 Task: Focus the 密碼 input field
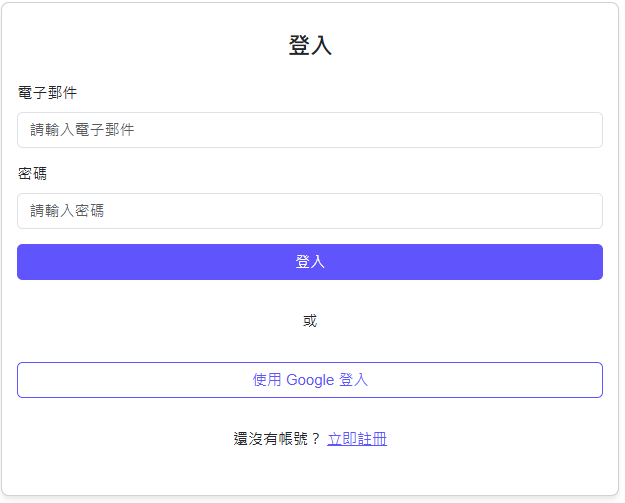[x=309, y=211]
